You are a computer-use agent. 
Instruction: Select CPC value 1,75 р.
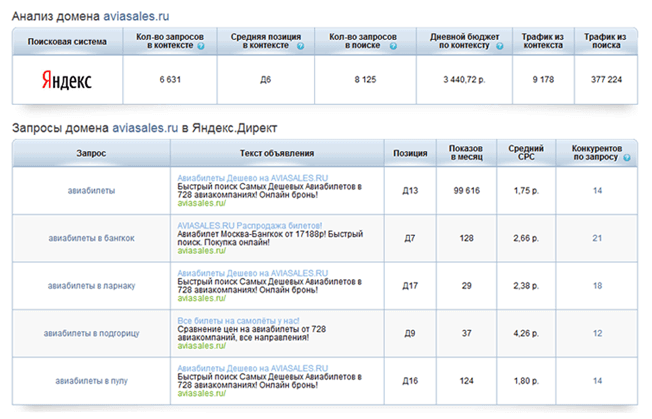526,190
